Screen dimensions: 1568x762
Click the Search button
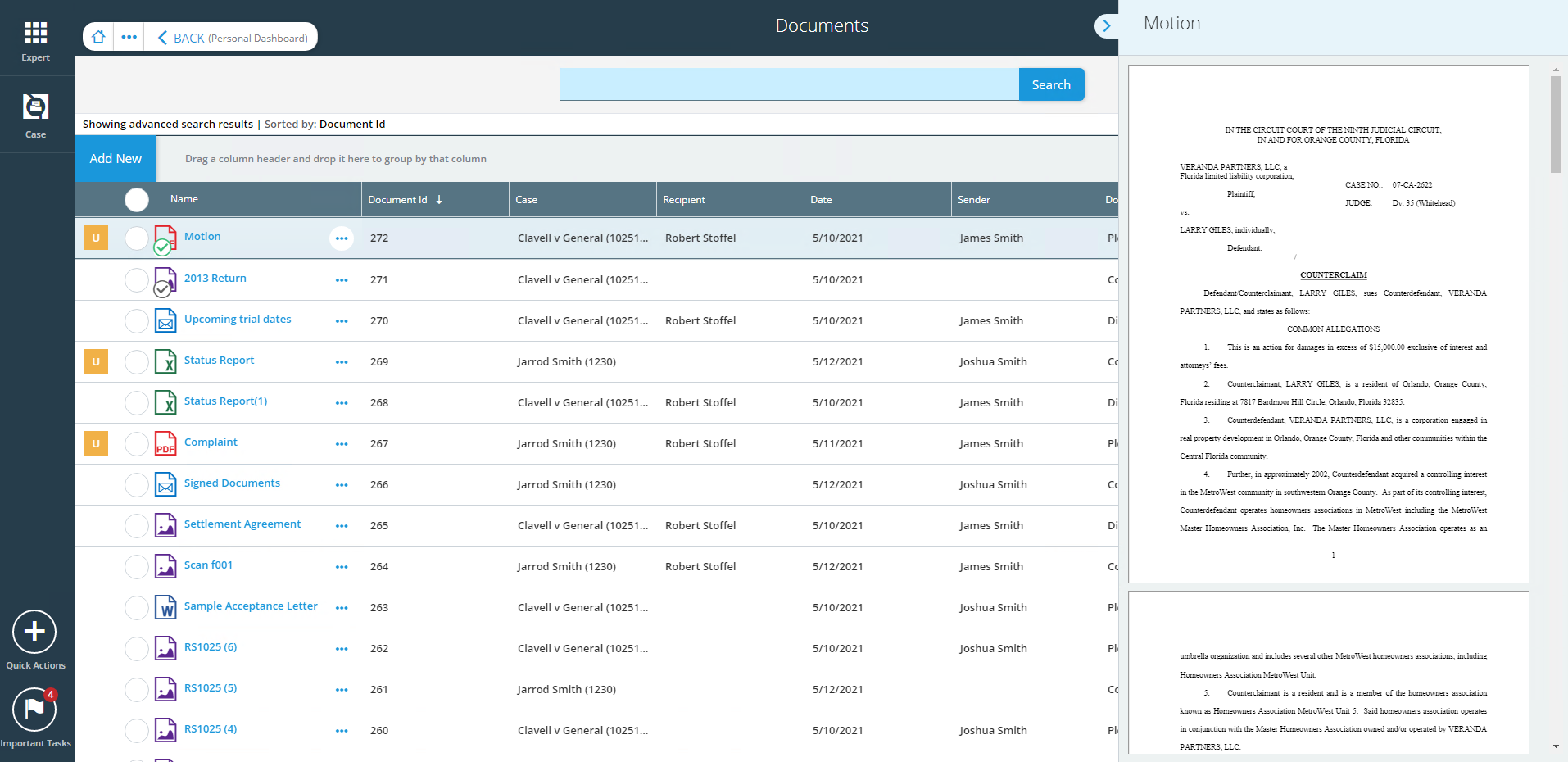(1051, 84)
